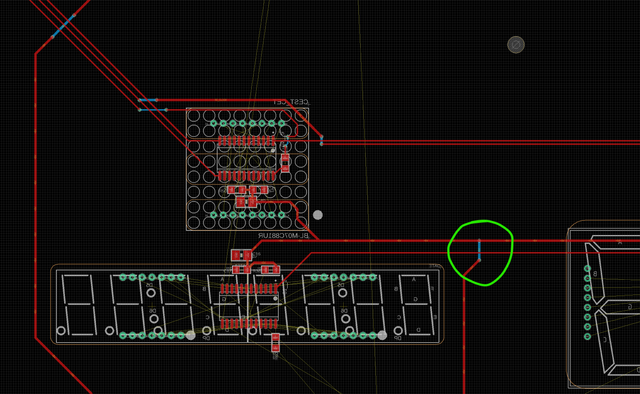
Task: Select leftmost green pad in LED matrix top row
Action: point(213,123)
